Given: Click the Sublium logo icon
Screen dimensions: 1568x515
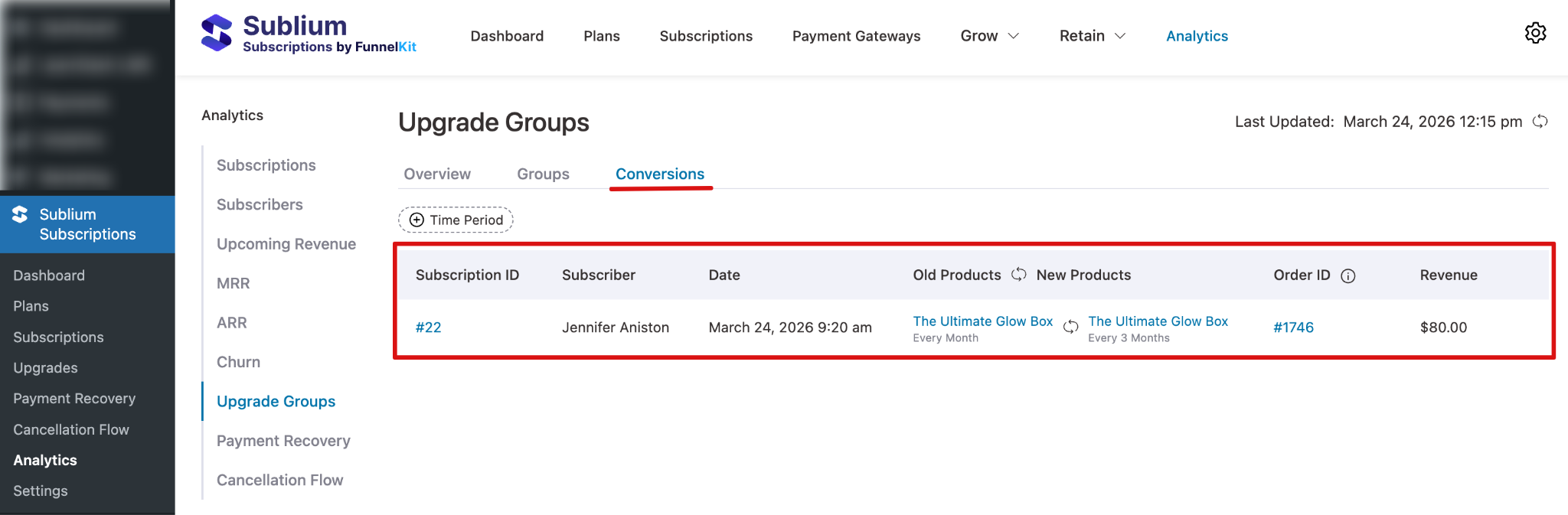Looking at the screenshot, I should coord(217,33).
